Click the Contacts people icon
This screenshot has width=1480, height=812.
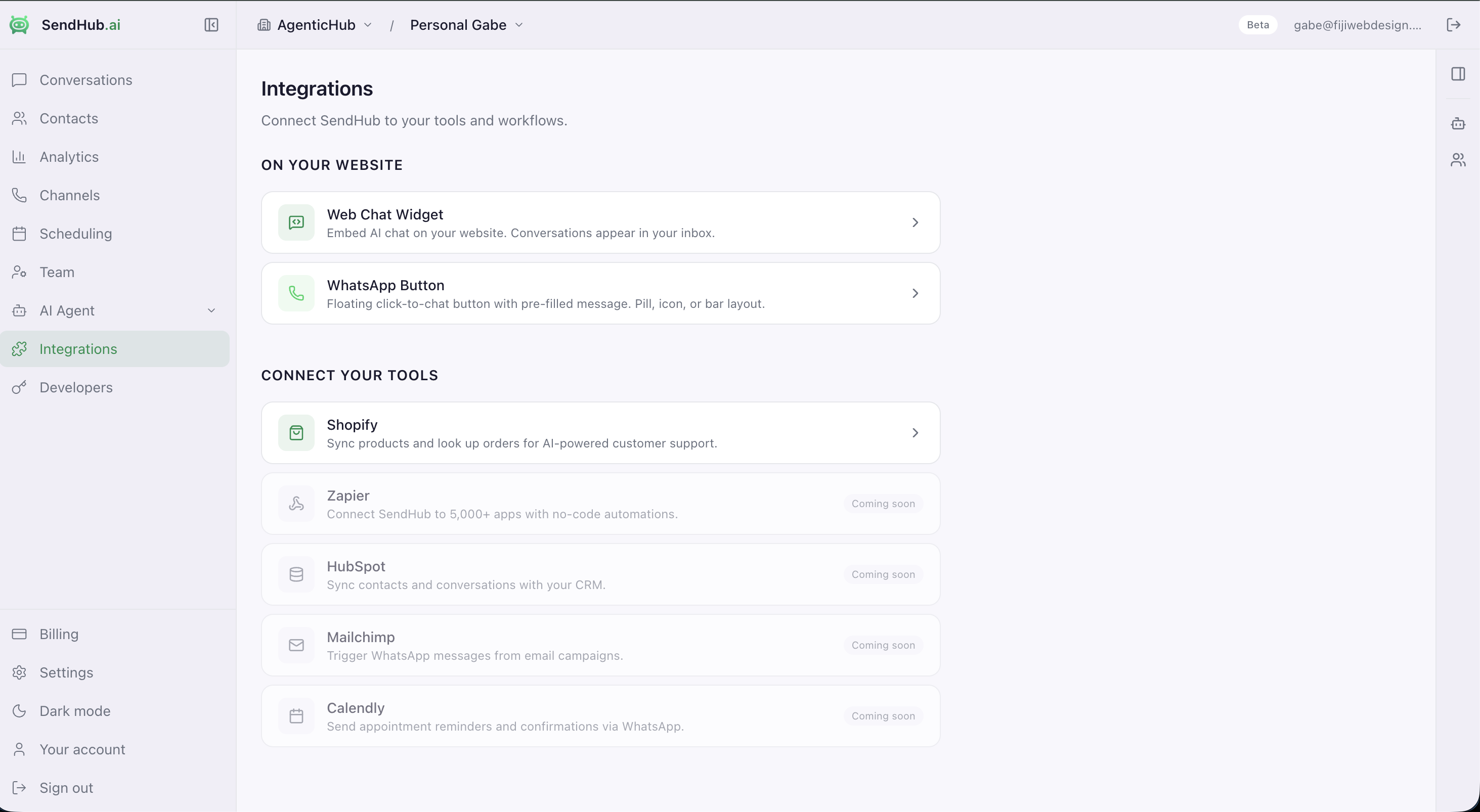(19, 118)
